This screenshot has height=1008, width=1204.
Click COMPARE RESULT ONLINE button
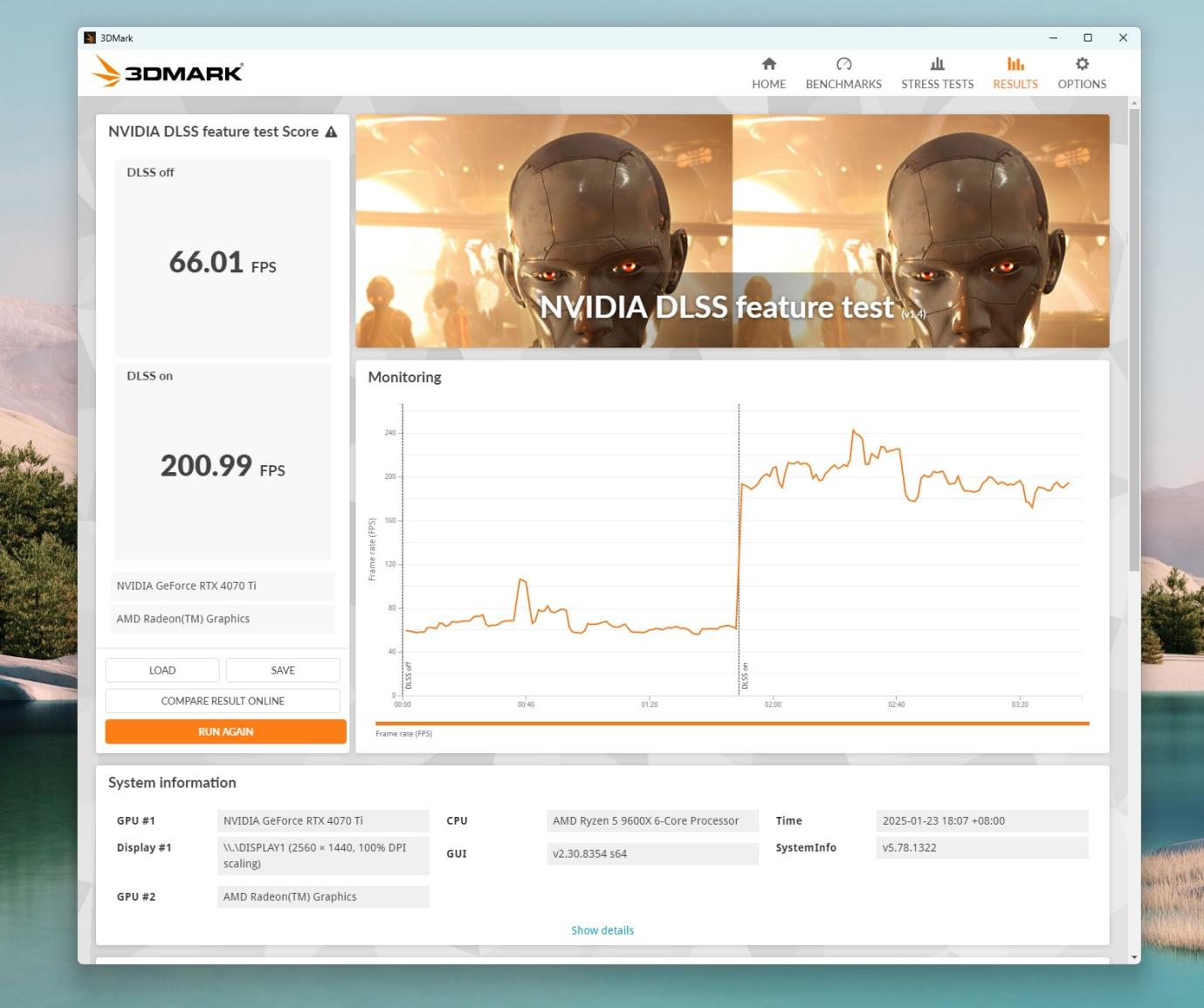click(x=223, y=701)
